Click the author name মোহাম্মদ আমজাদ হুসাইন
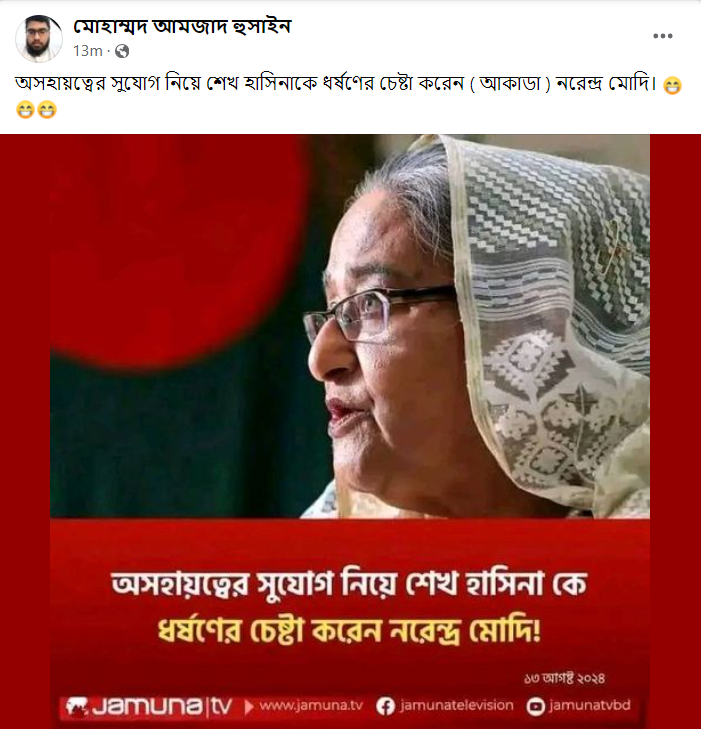The height and width of the screenshot is (729, 701). coord(182,27)
